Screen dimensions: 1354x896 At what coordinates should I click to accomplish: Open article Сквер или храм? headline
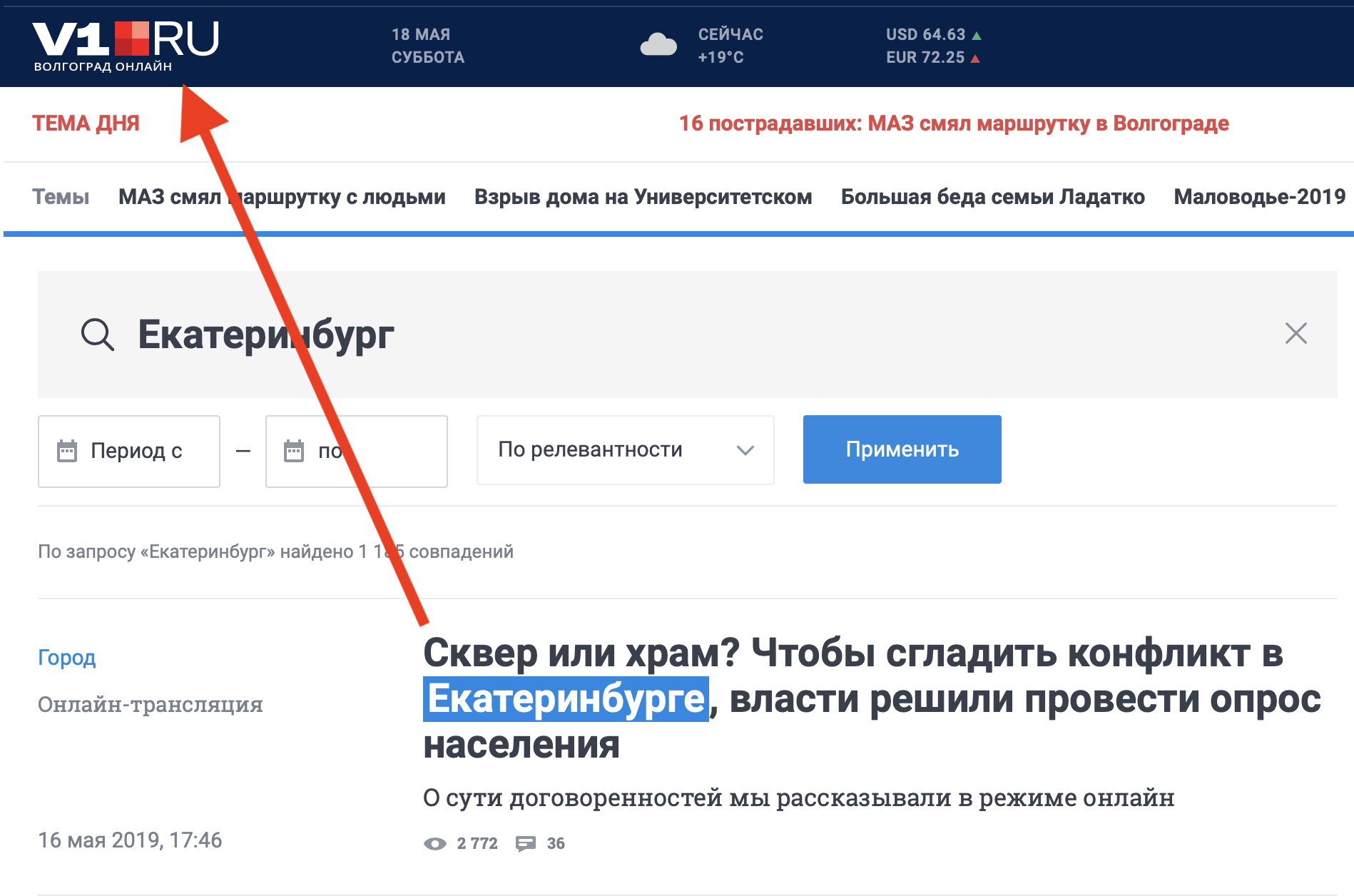tap(872, 698)
